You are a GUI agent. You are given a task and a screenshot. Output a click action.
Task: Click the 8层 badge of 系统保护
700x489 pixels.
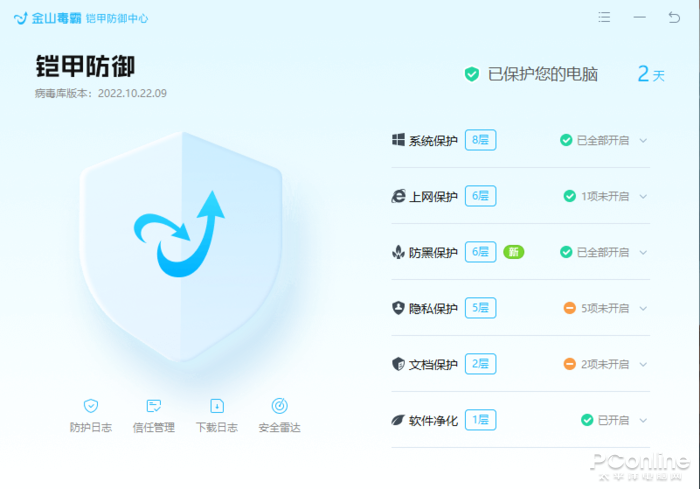(480, 140)
